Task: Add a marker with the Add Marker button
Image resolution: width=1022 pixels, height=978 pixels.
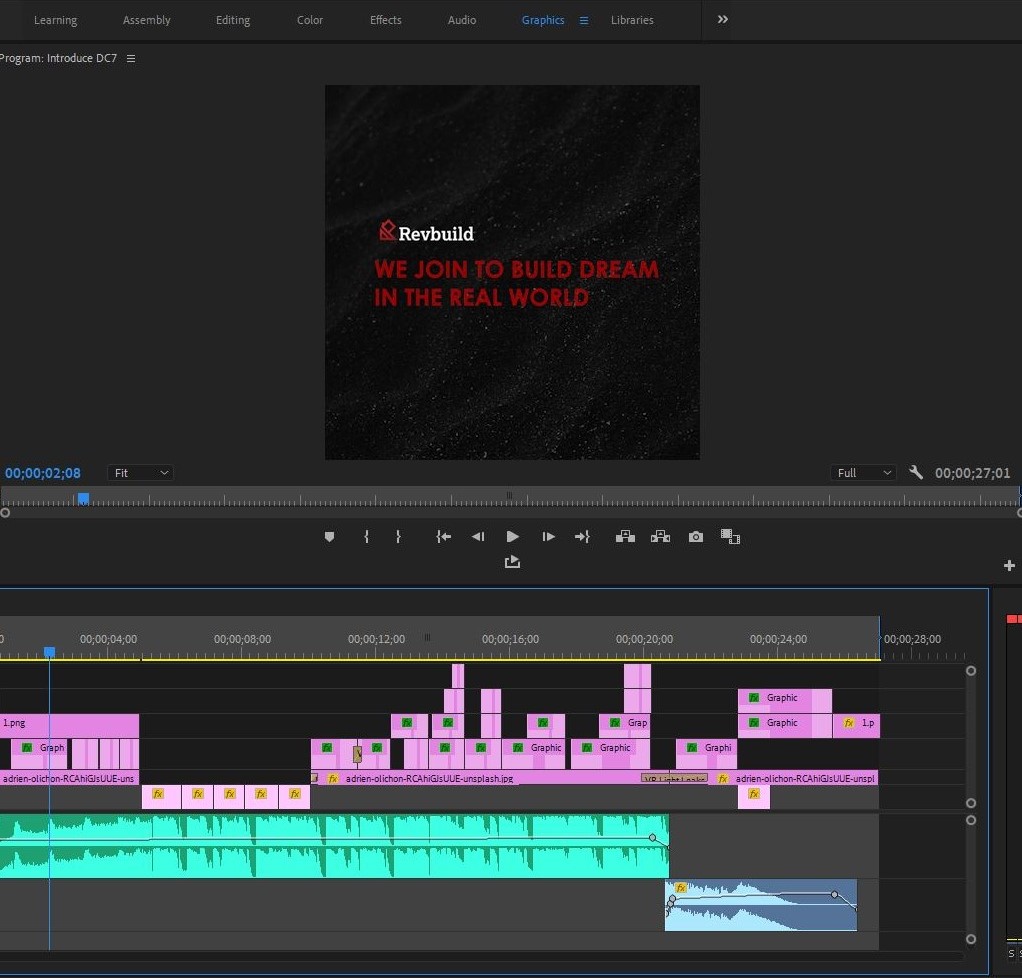Action: (x=329, y=537)
